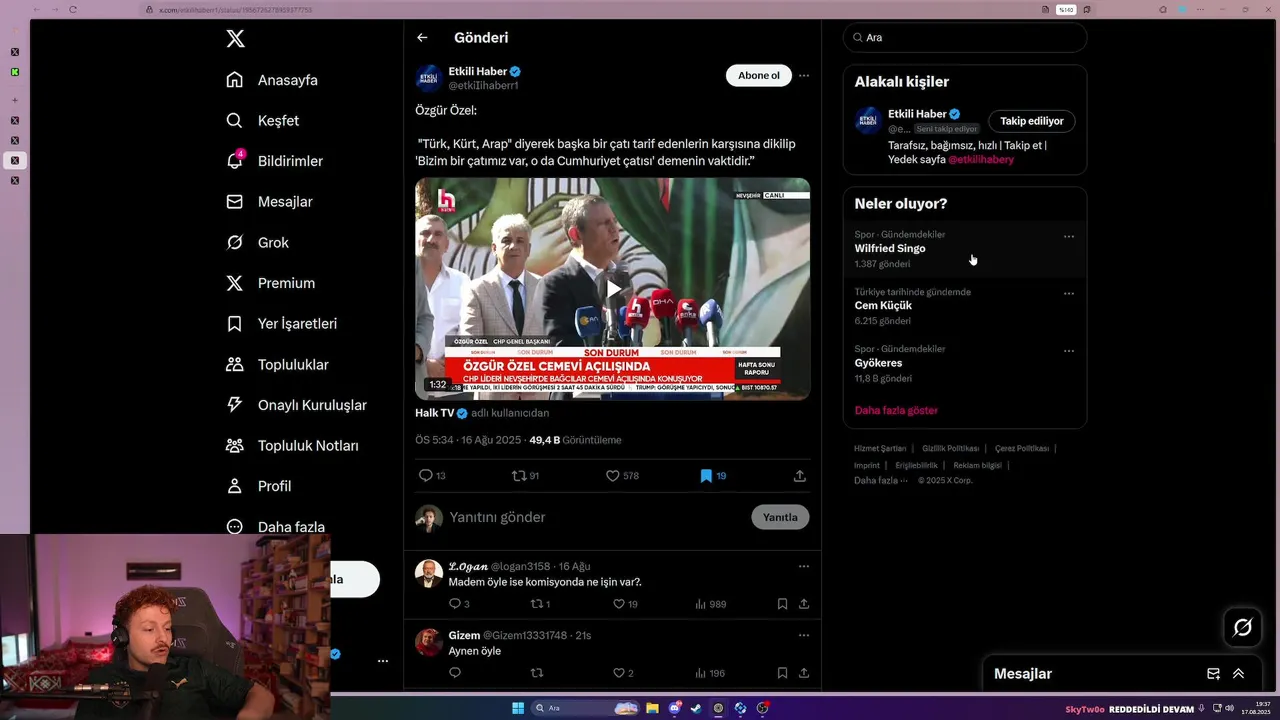The width and height of the screenshot is (1280, 720).
Task: Share the main post
Action: click(800, 476)
